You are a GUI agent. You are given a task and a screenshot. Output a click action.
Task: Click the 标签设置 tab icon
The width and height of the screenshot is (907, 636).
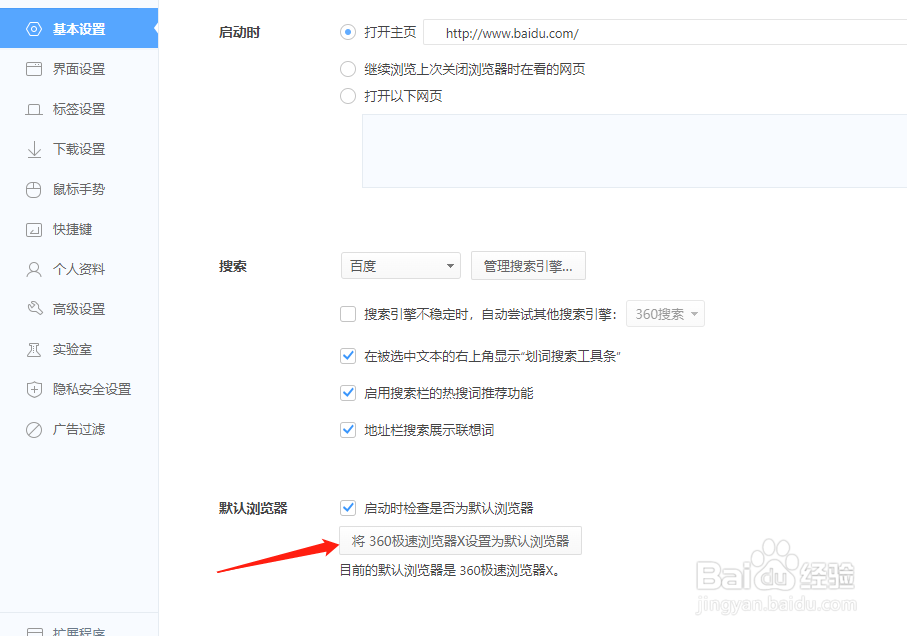click(x=34, y=109)
